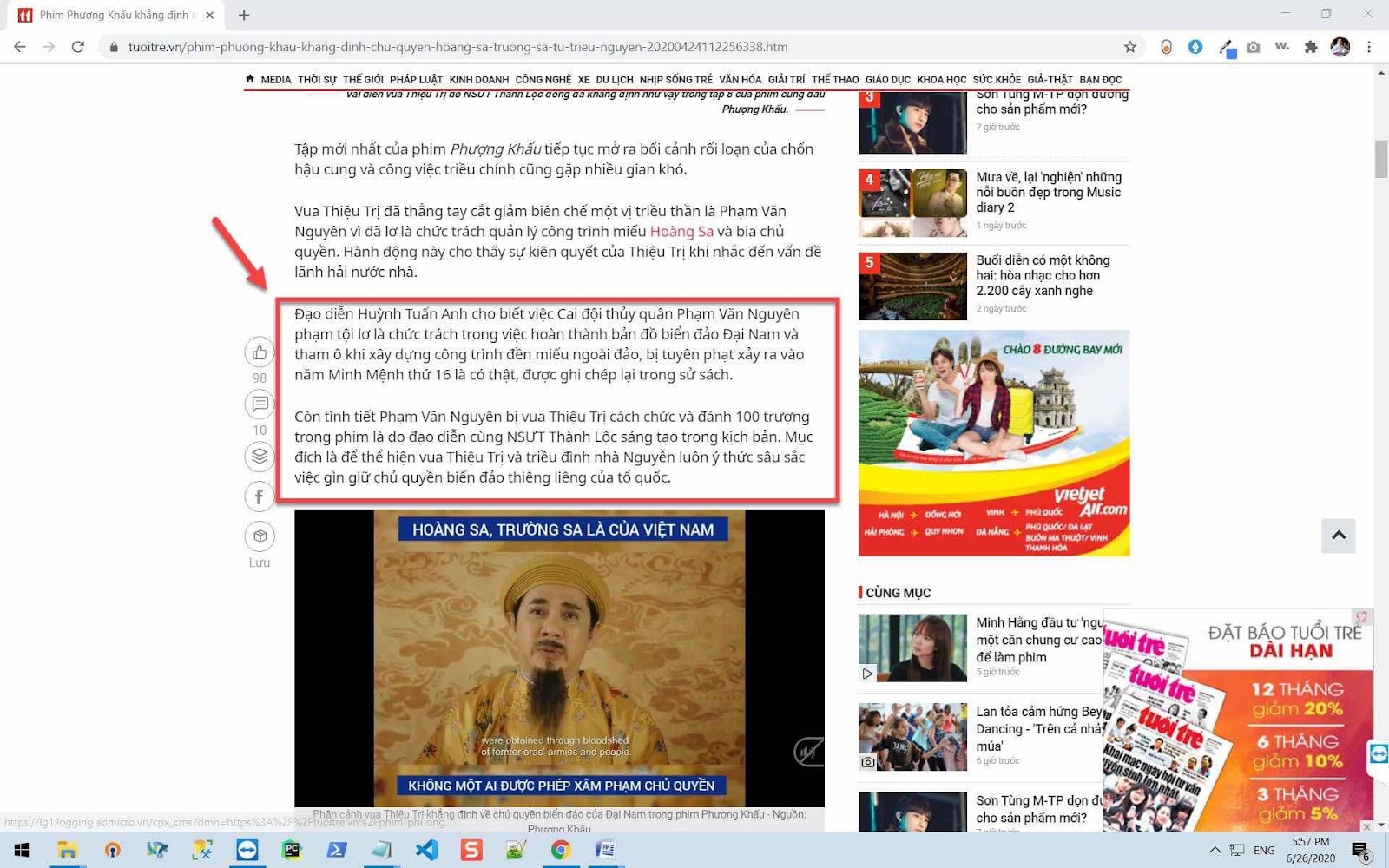Viewport: 1389px width, 868px height.
Task: Save the article with the Lưu box icon
Action: click(260, 536)
